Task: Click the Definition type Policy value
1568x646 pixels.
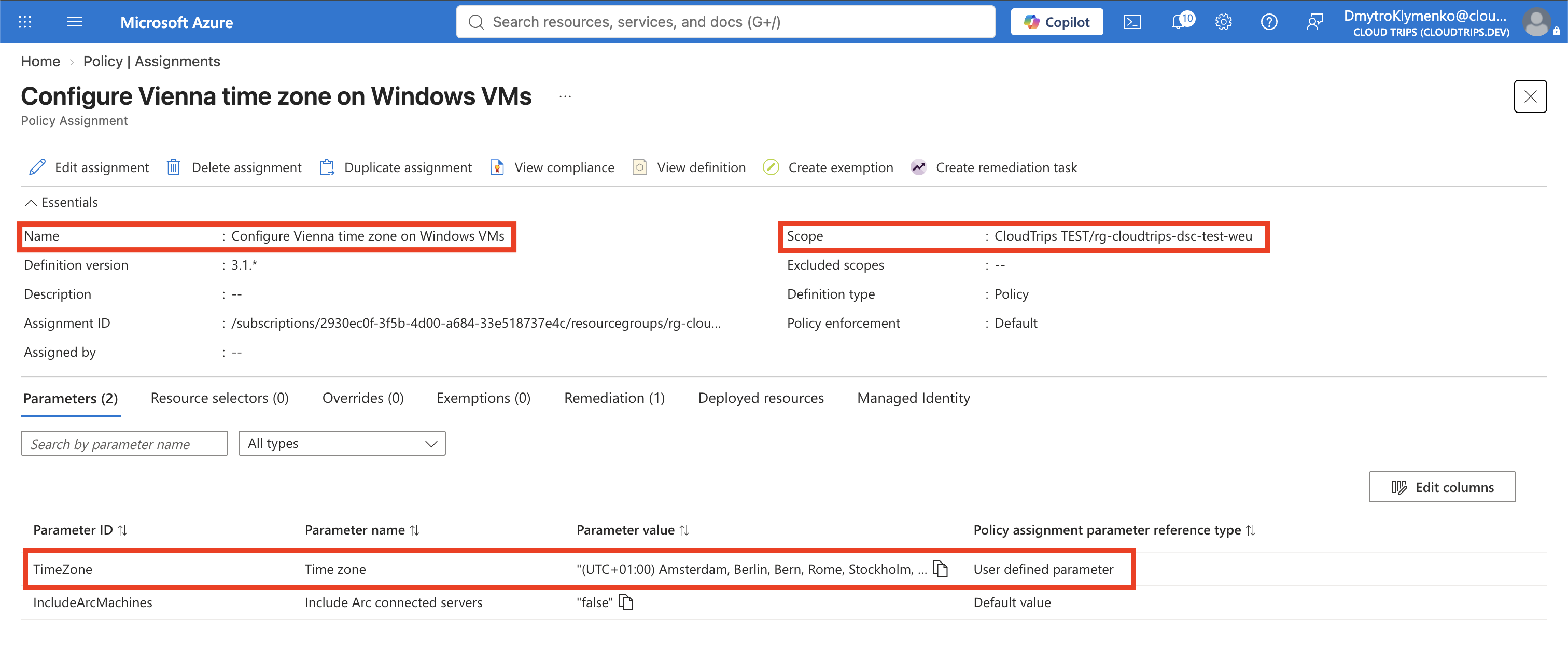Action: click(x=1011, y=294)
